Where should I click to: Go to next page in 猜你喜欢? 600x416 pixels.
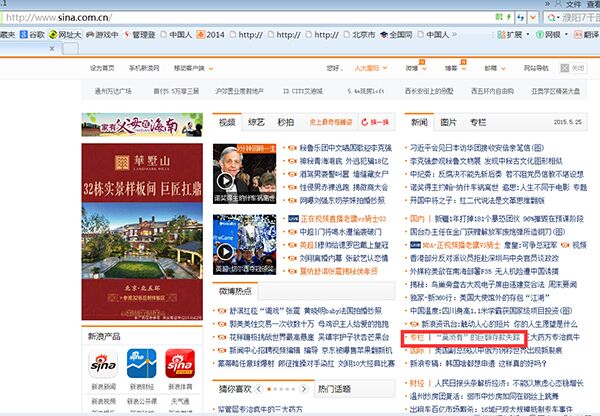pyautogui.click(x=303, y=389)
